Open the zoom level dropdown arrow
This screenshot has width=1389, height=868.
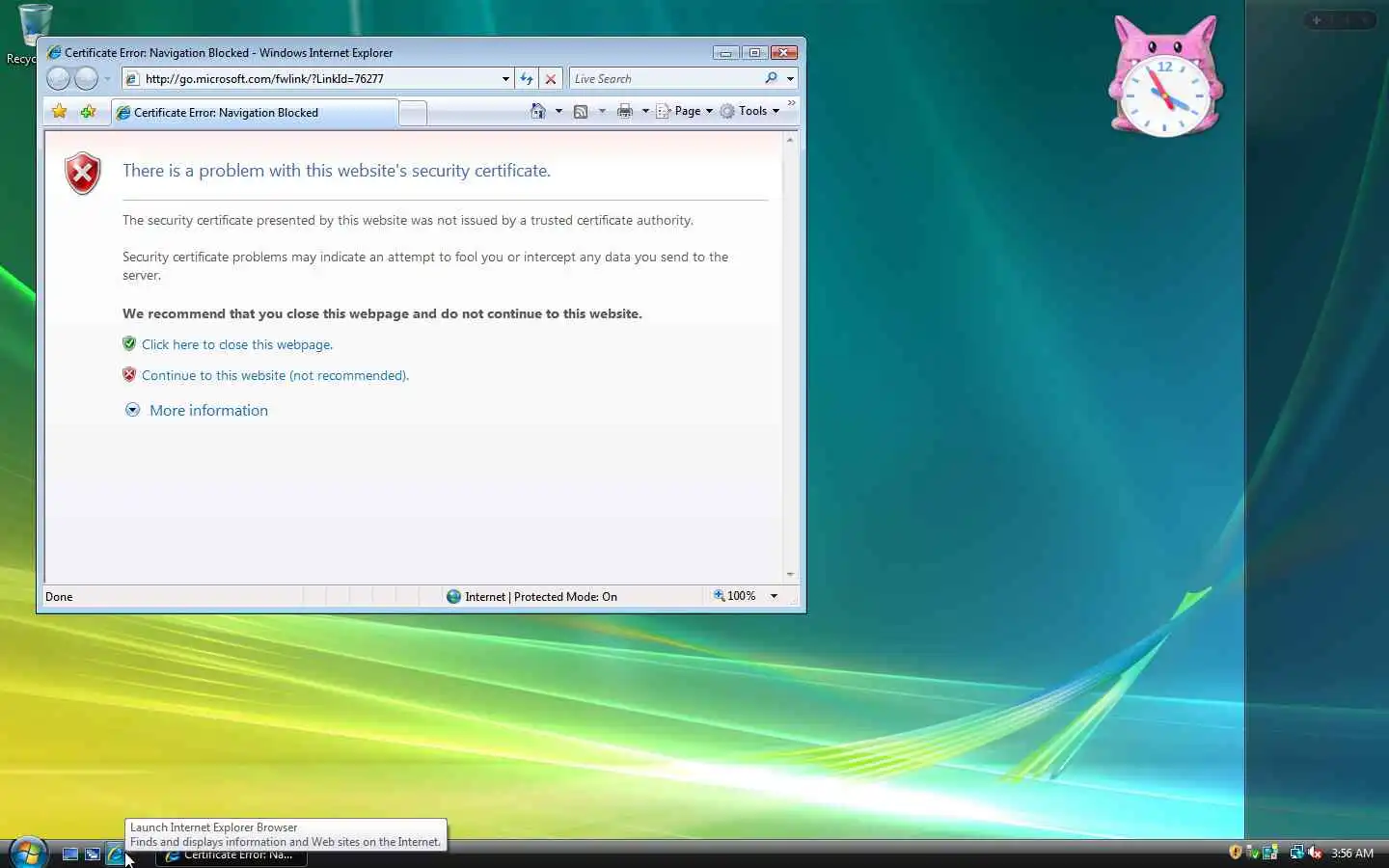click(x=774, y=596)
